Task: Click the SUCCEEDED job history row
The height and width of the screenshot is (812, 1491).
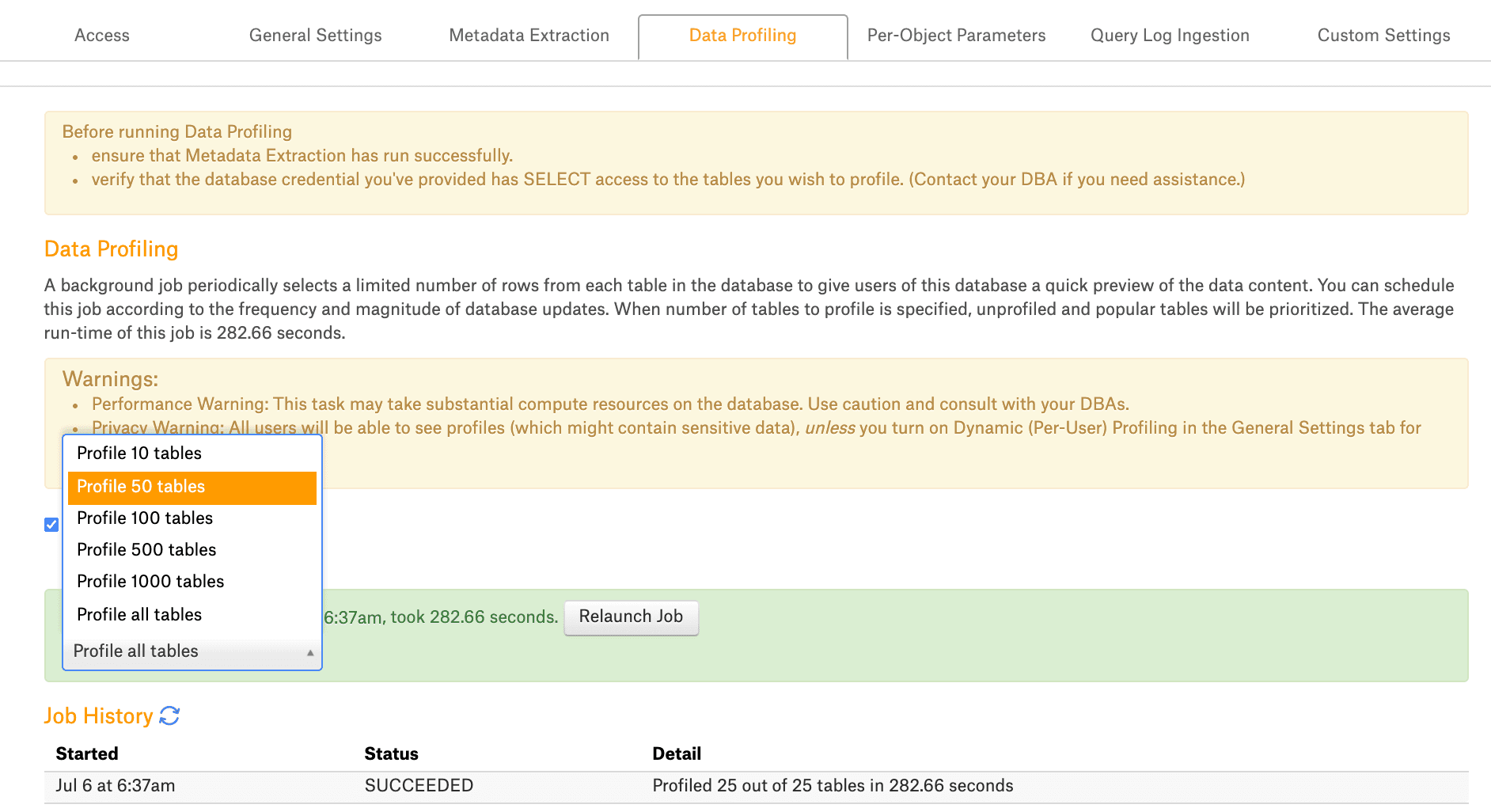Action: pyautogui.click(x=418, y=785)
